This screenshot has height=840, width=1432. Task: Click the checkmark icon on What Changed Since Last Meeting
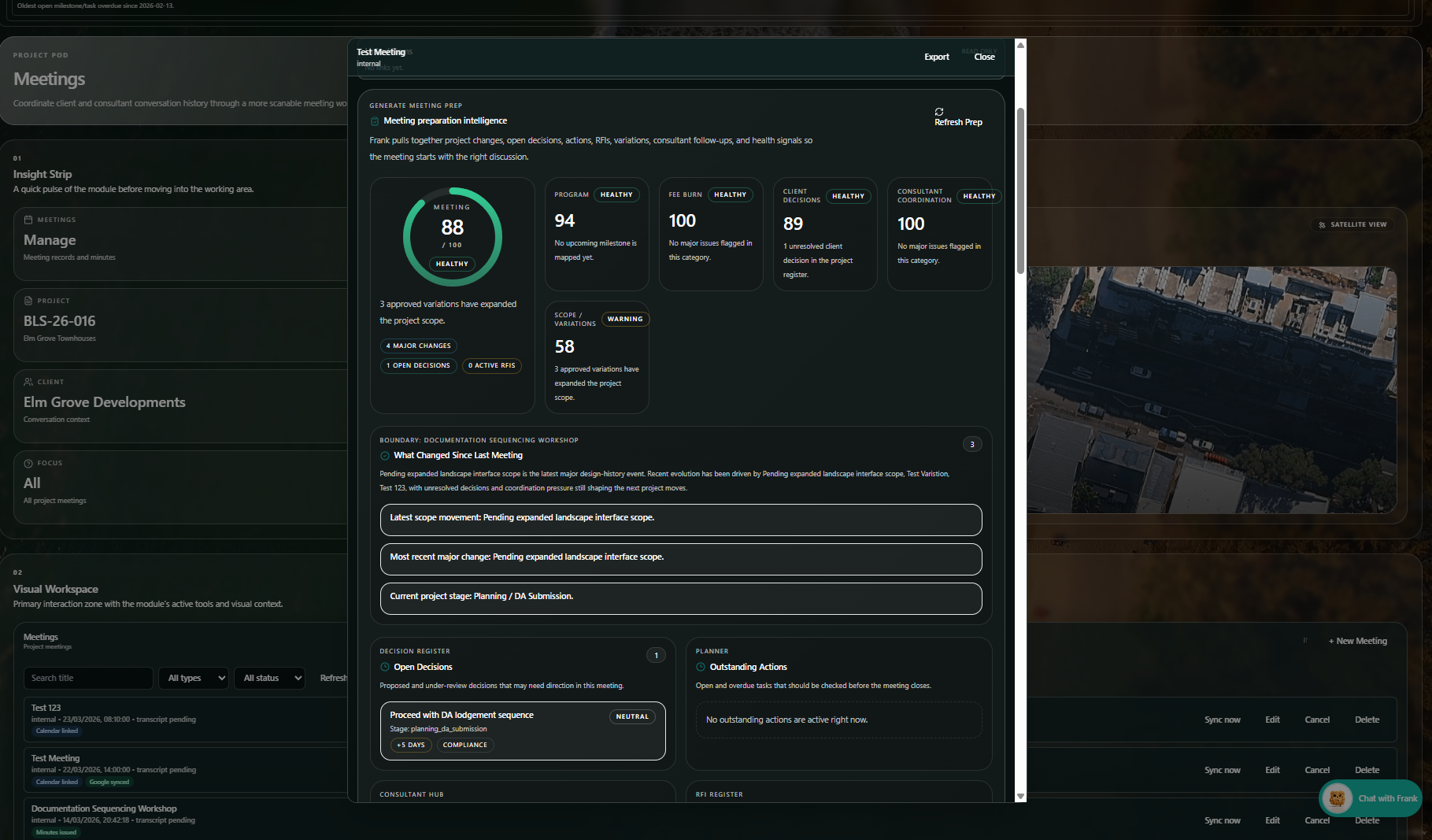[x=383, y=455]
